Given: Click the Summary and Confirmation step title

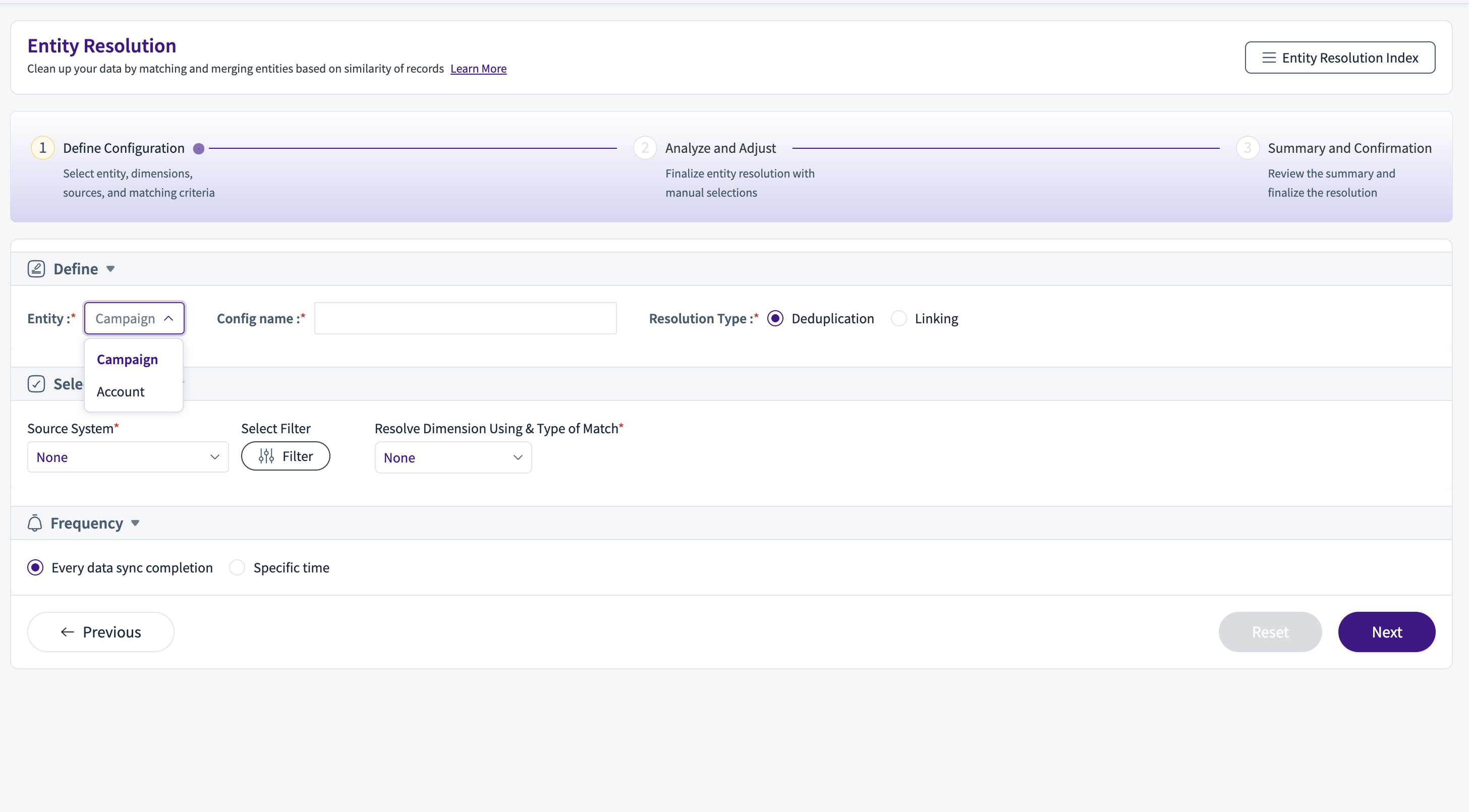Looking at the screenshot, I should tap(1350, 148).
